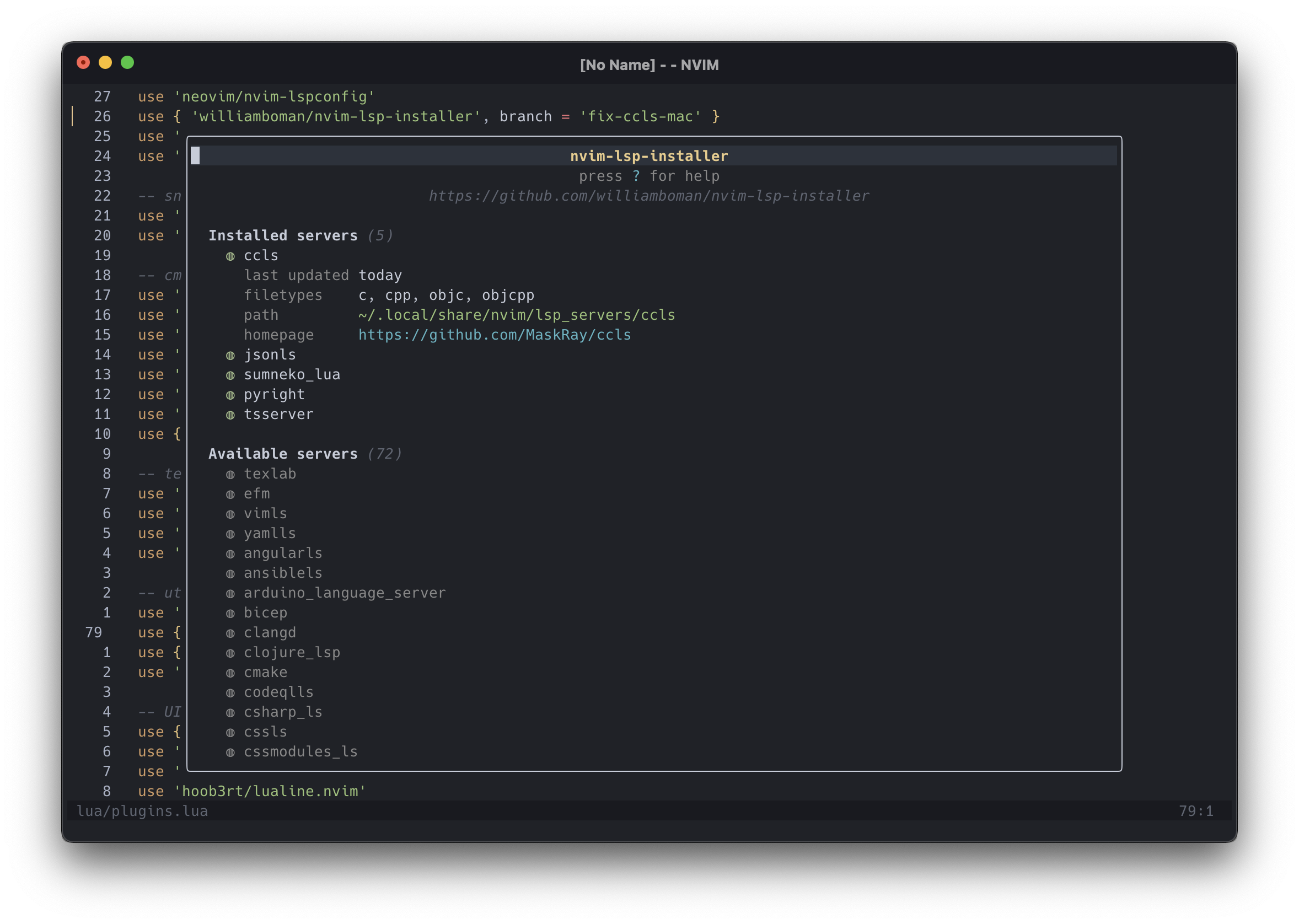Screen dimensions: 1299x924
Task: Click the csharp_ls server status icon
Action: (x=230, y=711)
